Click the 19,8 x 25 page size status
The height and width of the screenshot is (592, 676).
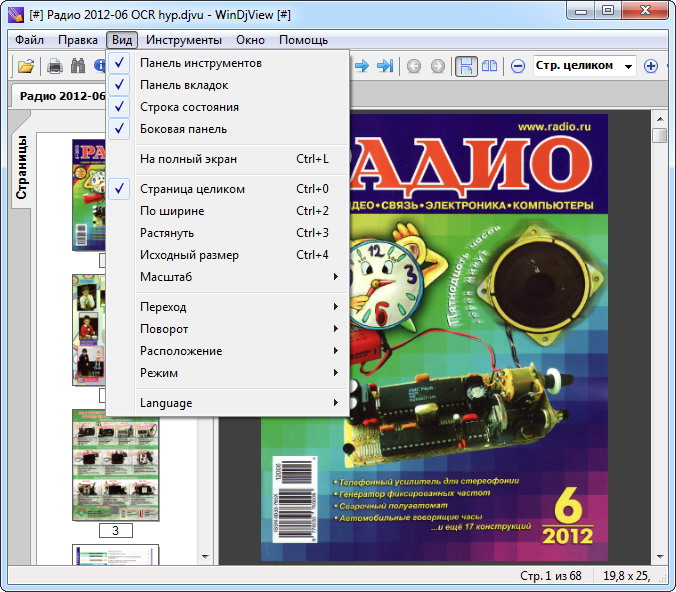626,576
